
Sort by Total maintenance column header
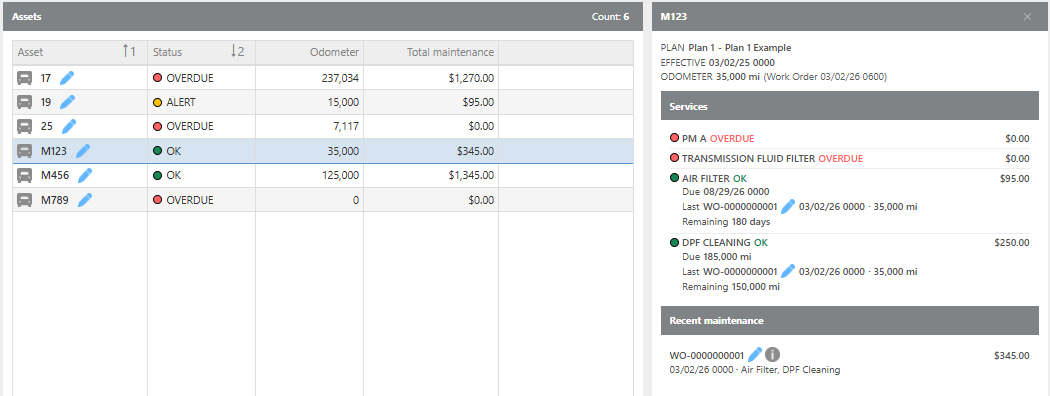(x=431, y=52)
